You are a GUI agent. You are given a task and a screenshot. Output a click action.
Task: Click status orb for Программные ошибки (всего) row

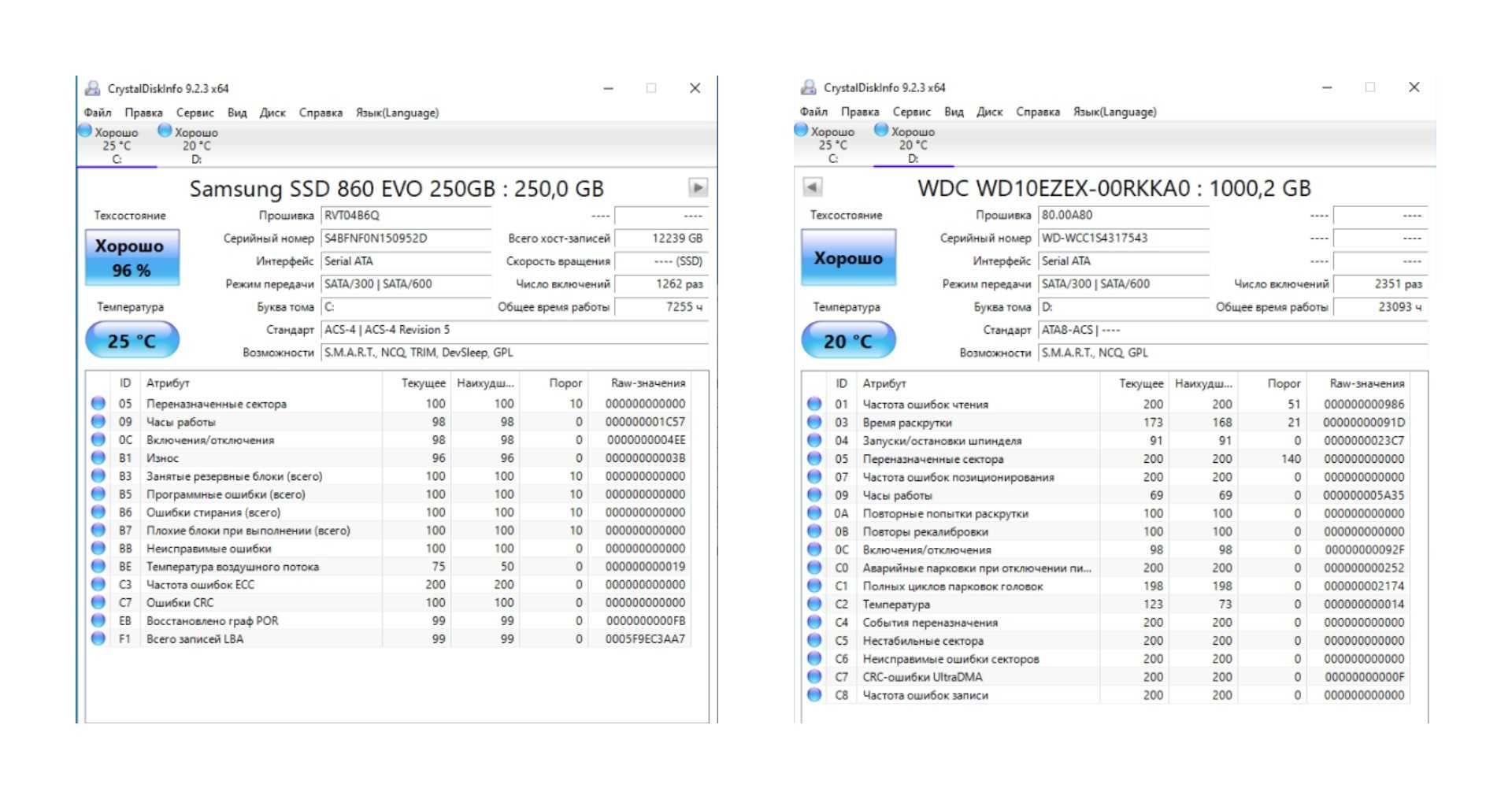[x=98, y=494]
